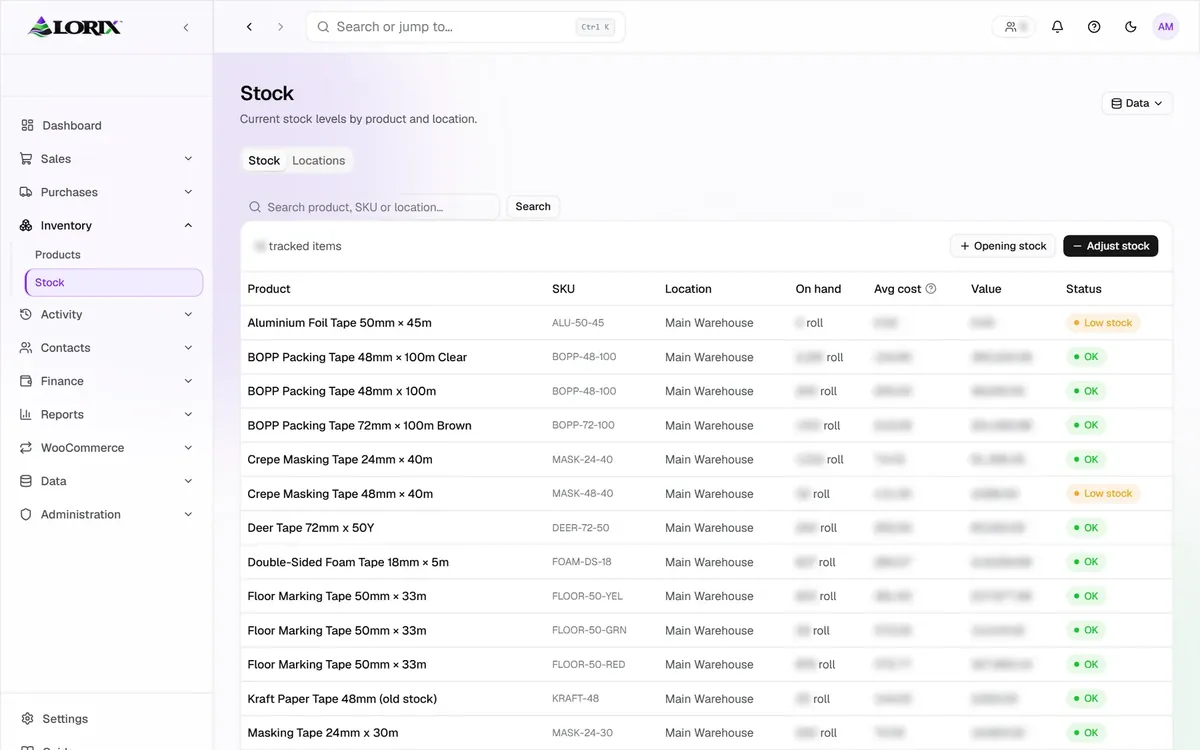The image size is (1200, 750).
Task: Click the Purchases truck icon
Action: [x=26, y=192]
